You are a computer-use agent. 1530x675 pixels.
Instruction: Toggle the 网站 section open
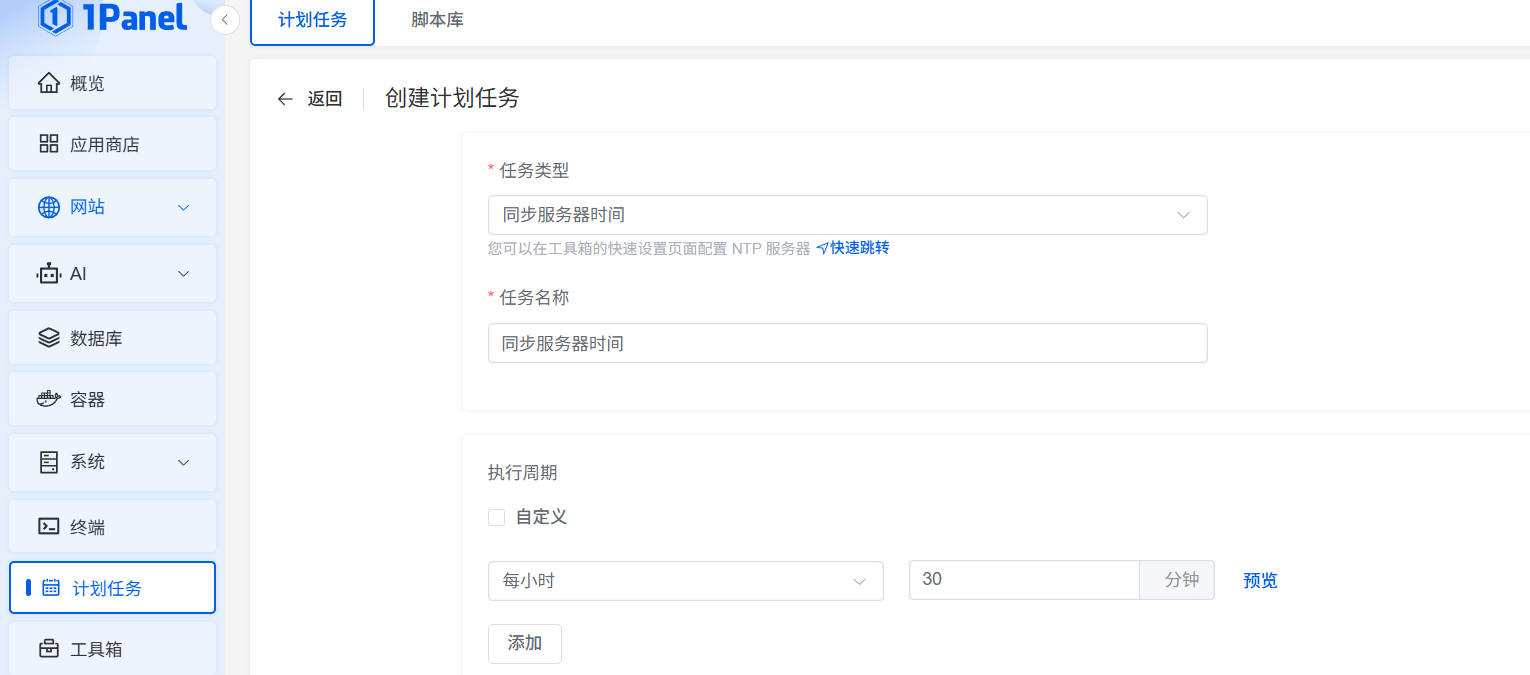click(x=112, y=207)
